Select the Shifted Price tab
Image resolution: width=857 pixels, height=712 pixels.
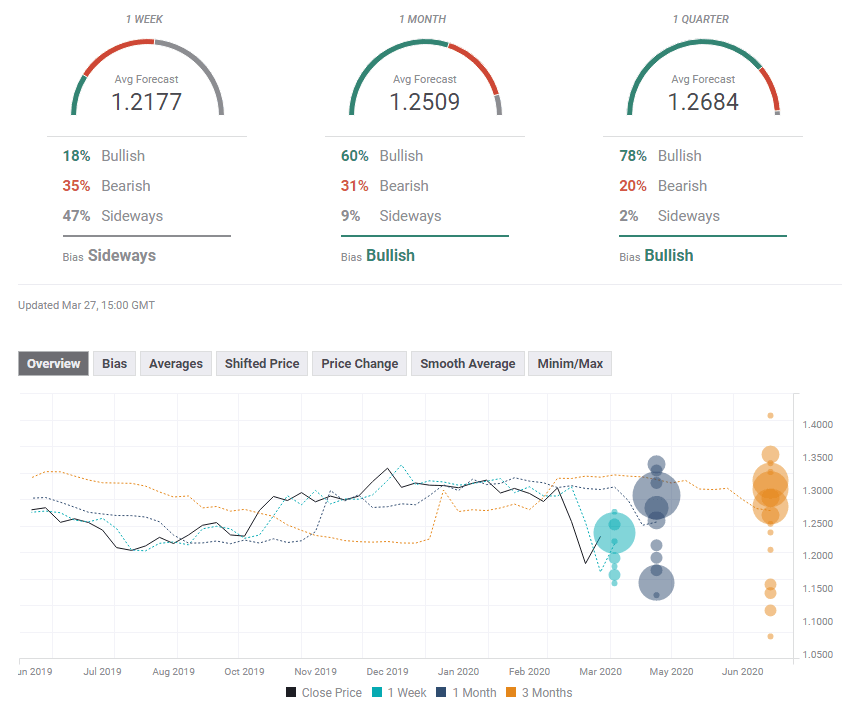[261, 364]
